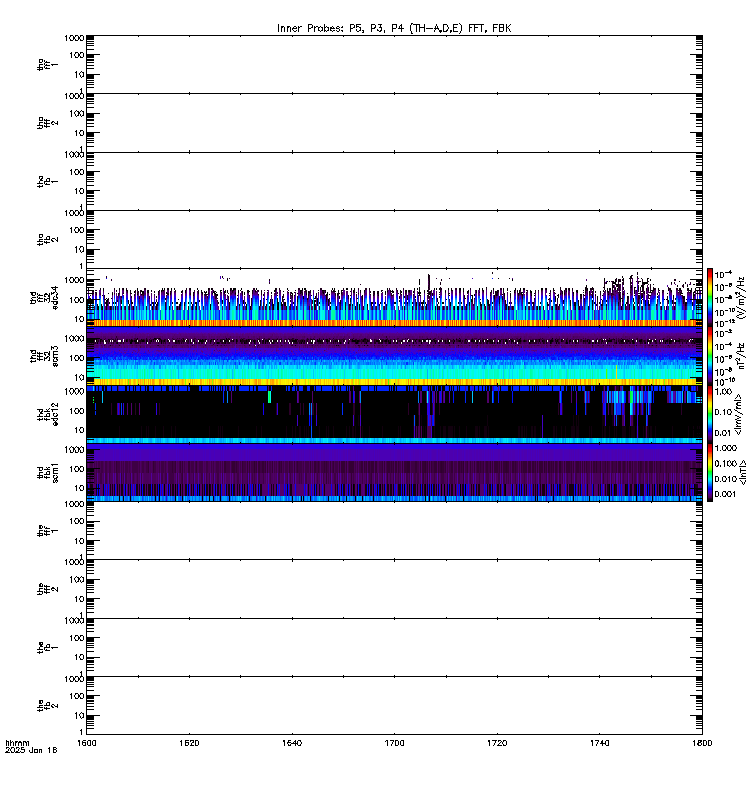Click the 'thd fff 32 edc34' panel label
The width and height of the screenshot is (750, 800).
44,297
